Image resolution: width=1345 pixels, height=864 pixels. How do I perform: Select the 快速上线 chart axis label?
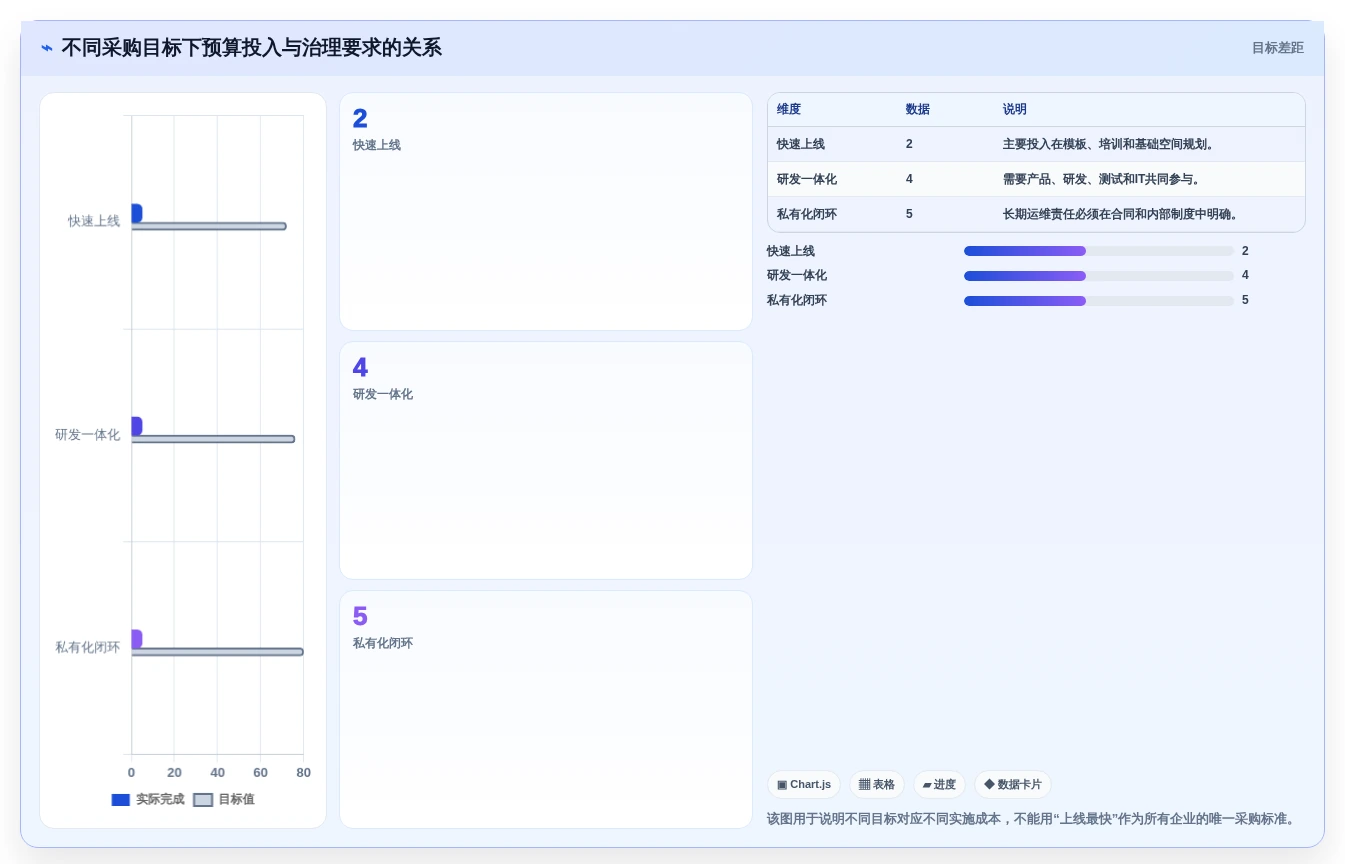click(x=94, y=221)
